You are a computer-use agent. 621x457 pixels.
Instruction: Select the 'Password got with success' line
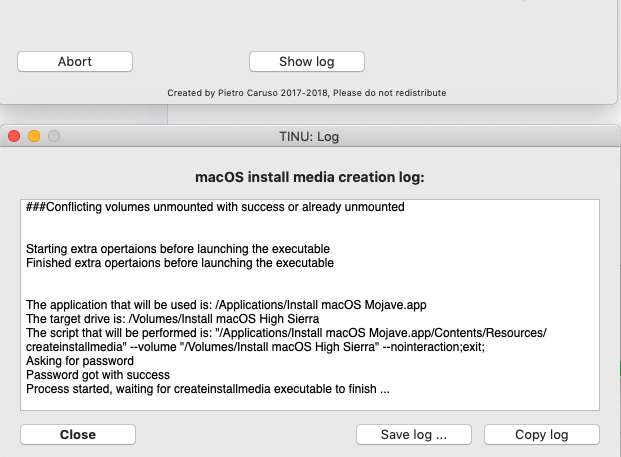pyautogui.click(x=98, y=375)
